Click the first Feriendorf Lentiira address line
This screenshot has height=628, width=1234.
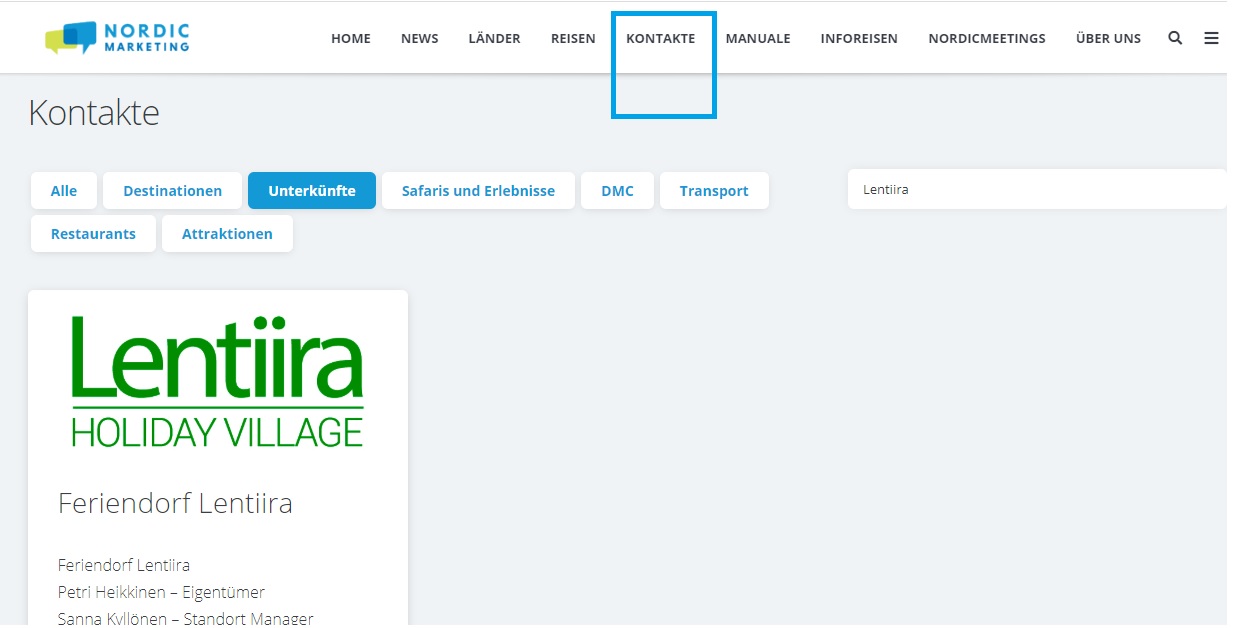tap(124, 565)
